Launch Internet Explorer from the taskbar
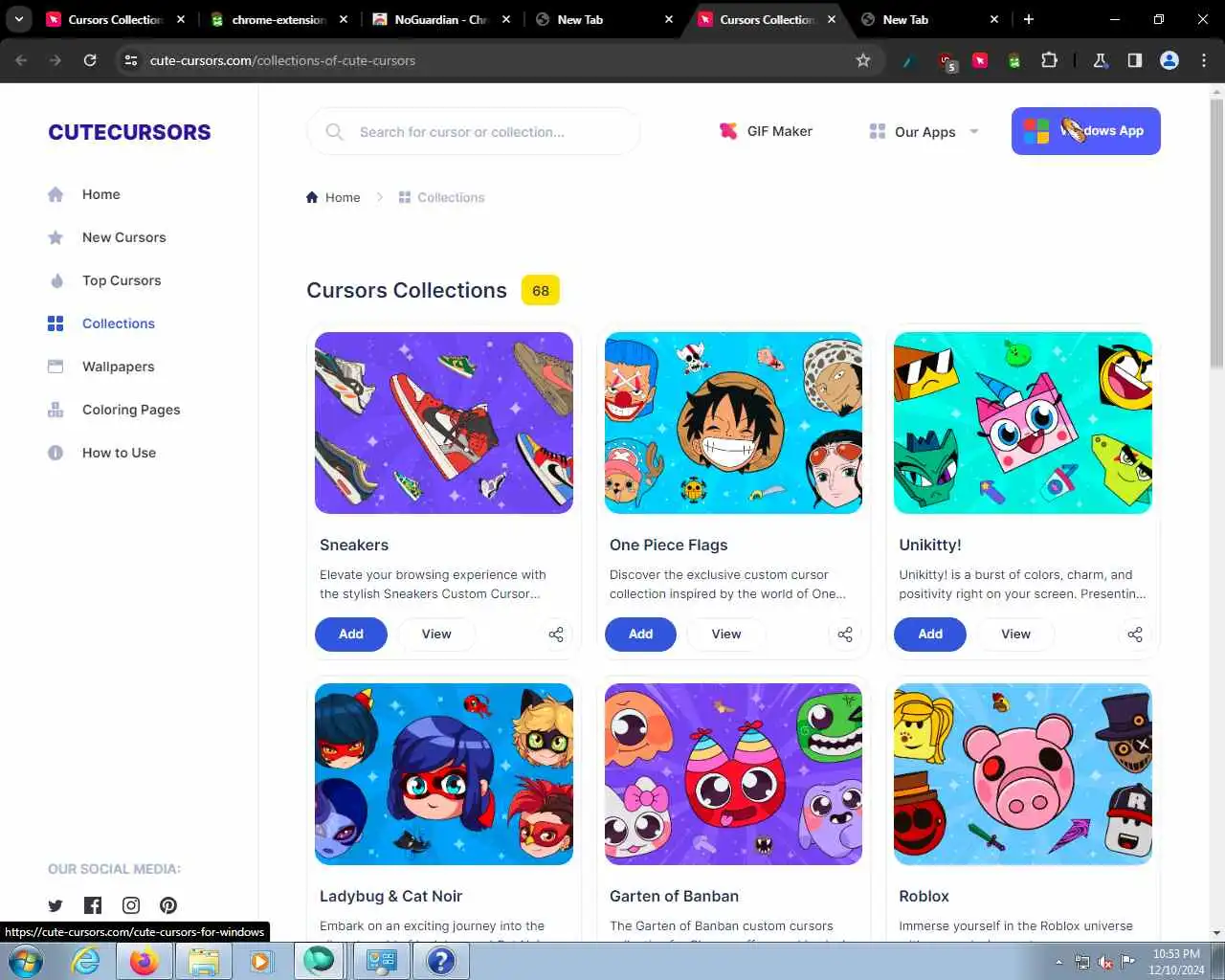1225x980 pixels. point(86,961)
